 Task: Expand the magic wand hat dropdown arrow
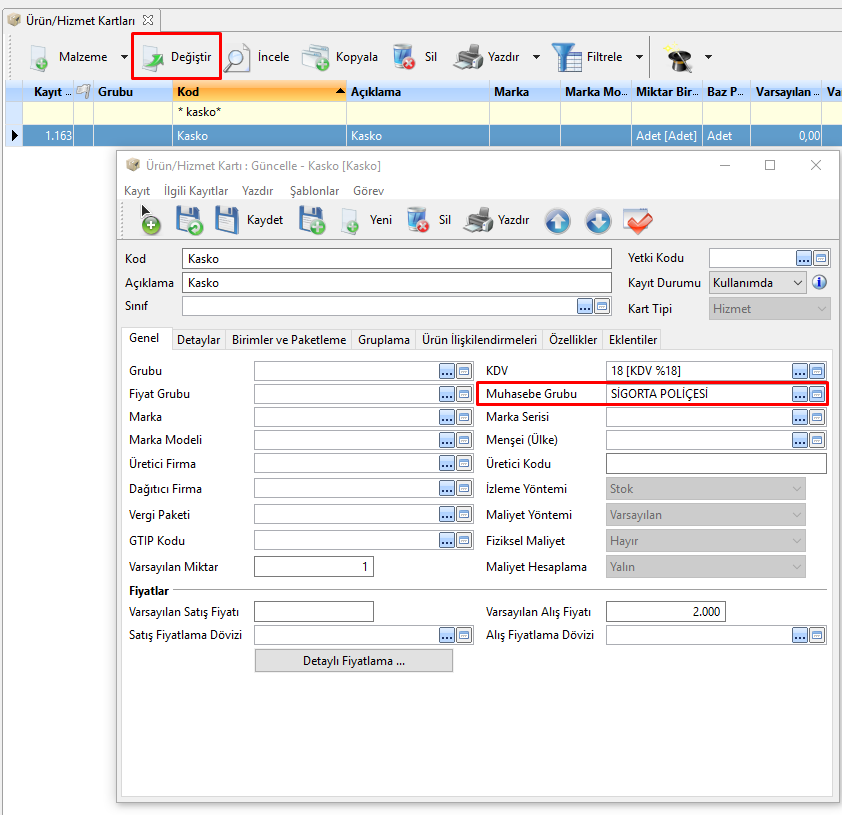[708, 58]
